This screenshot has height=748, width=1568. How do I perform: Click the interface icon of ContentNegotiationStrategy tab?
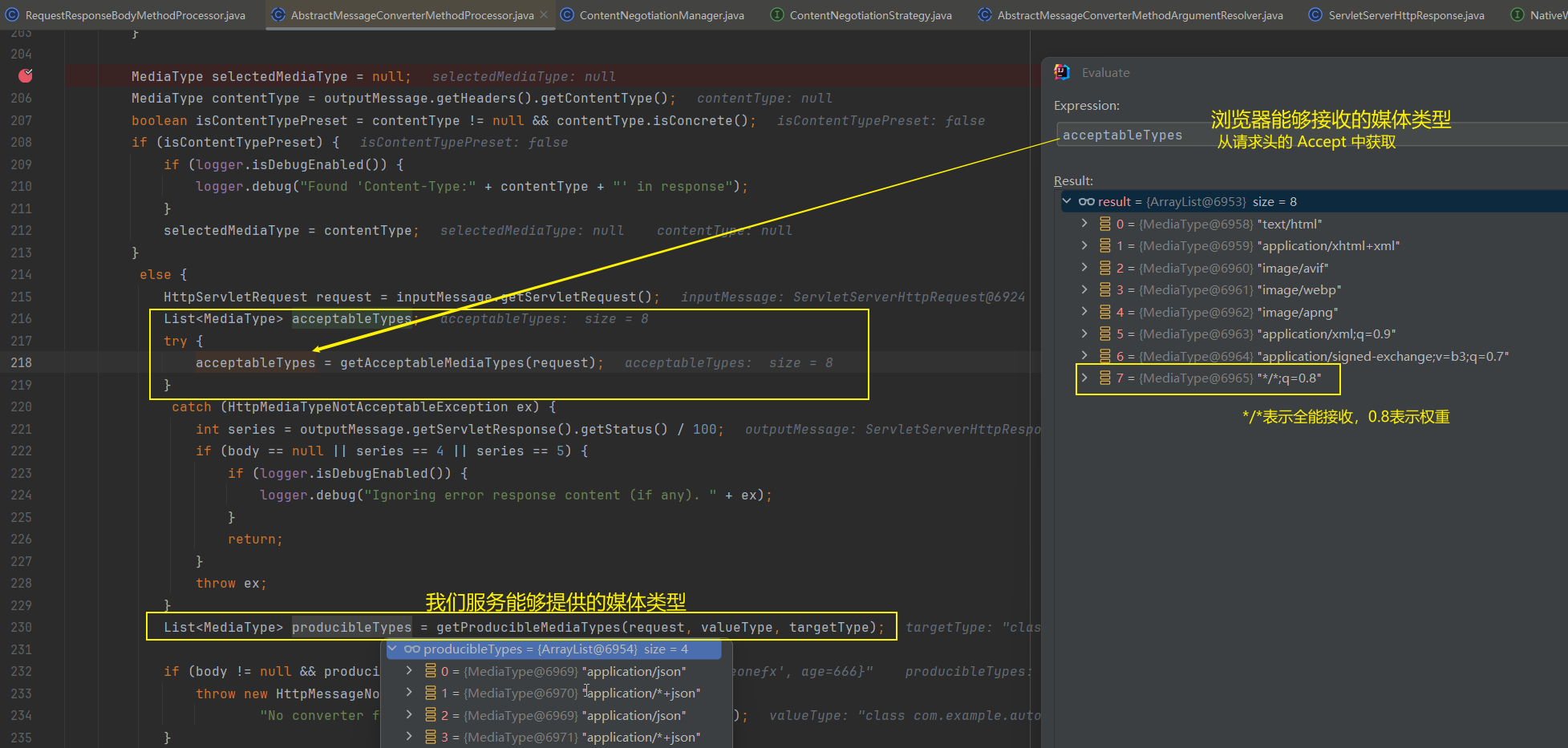point(776,15)
